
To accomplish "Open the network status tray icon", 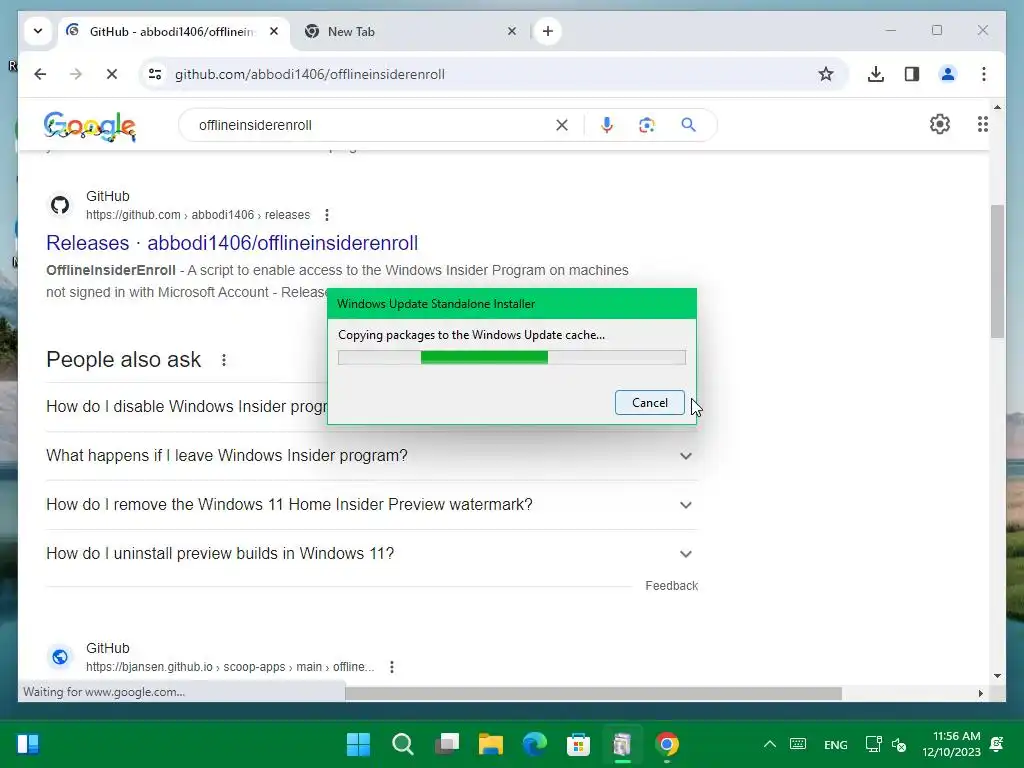I will (x=874, y=744).
